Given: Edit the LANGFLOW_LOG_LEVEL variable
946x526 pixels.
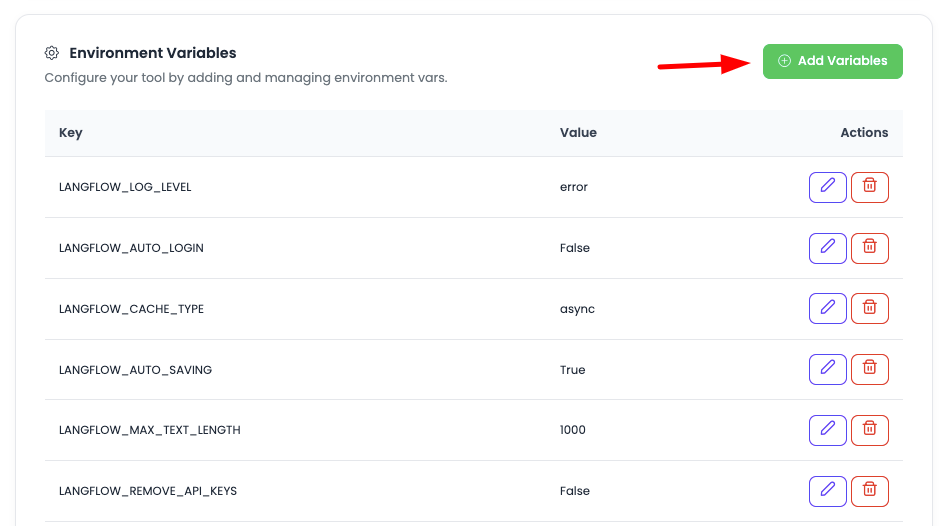Looking at the screenshot, I should point(827,187).
